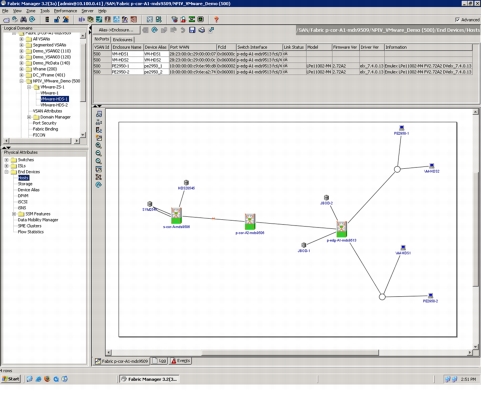Expand the Domain Manager folder

pyautogui.click(x=29, y=117)
